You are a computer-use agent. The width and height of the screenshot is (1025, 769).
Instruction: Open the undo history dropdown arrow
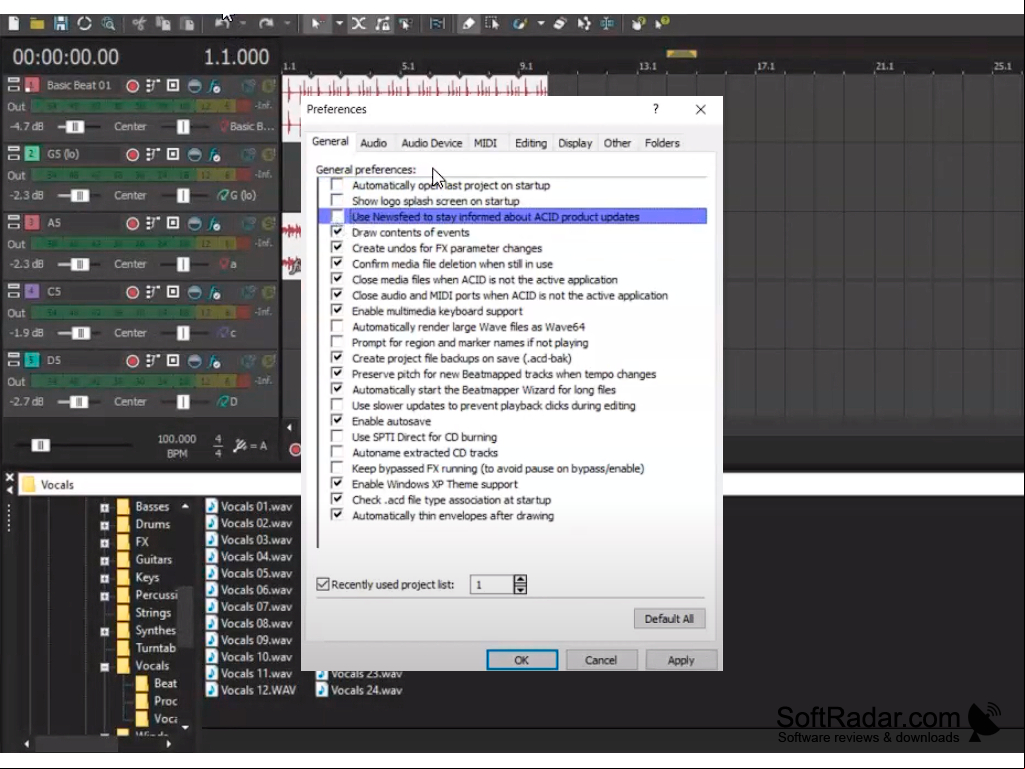243,24
